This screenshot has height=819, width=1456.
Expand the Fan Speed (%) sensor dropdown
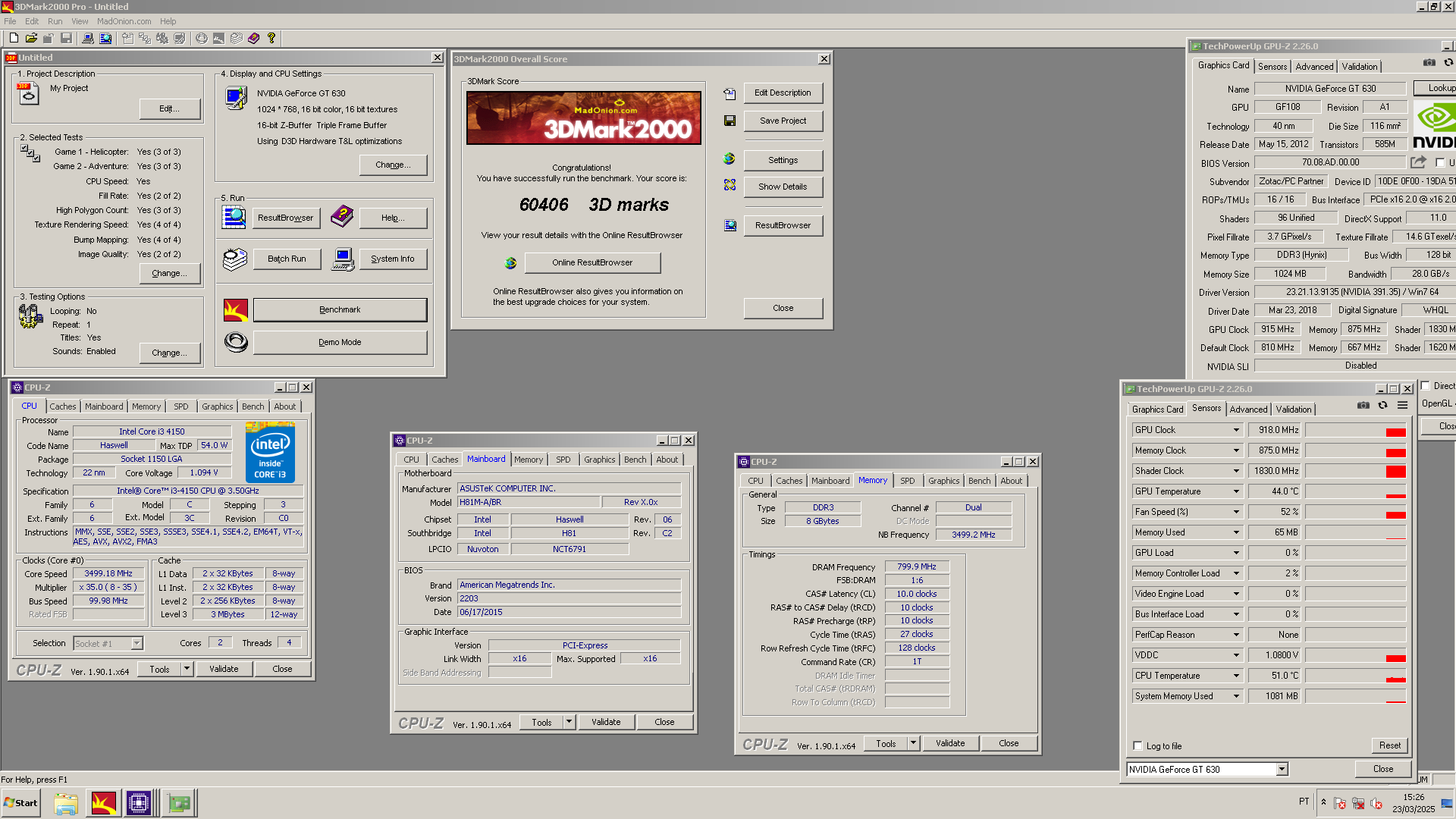[x=1235, y=512]
